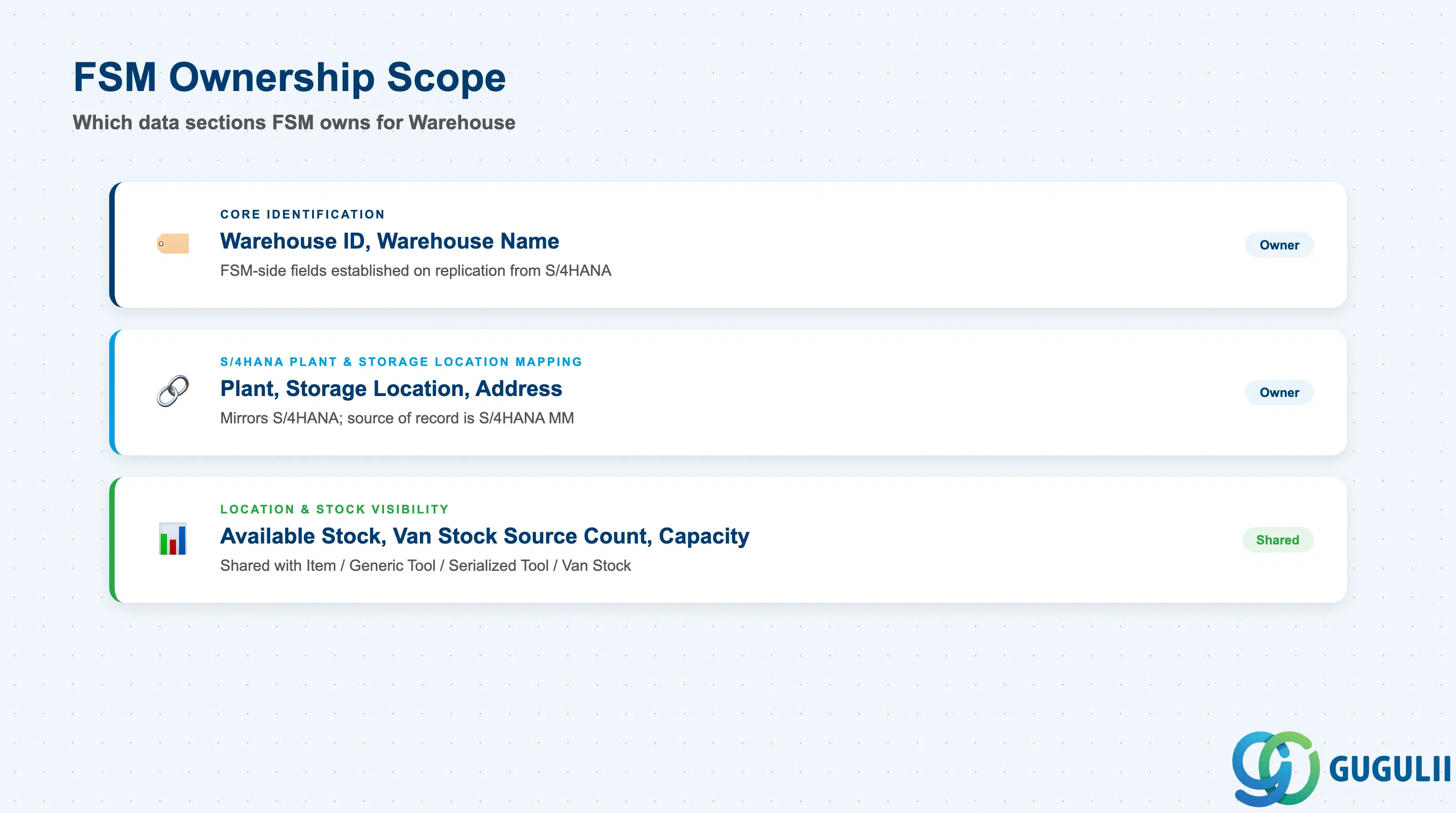Click the Owner badge on Warehouse ID card
Viewport: 1456px width, 813px height.
pyautogui.click(x=1279, y=245)
